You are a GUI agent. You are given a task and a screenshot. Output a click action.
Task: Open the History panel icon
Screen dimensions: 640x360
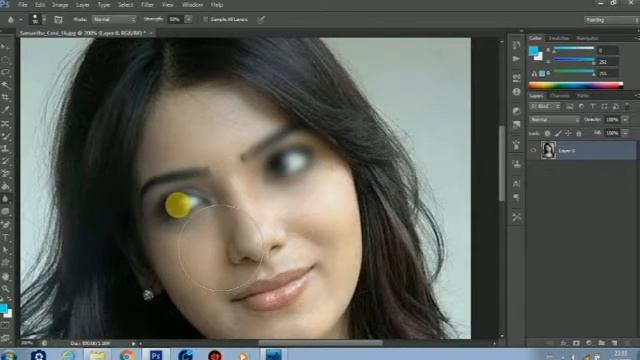516,45
